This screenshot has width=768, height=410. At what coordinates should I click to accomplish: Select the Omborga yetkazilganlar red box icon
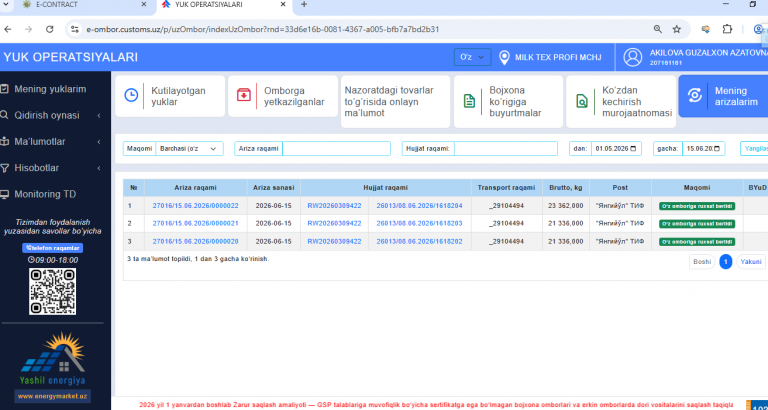[x=244, y=95]
